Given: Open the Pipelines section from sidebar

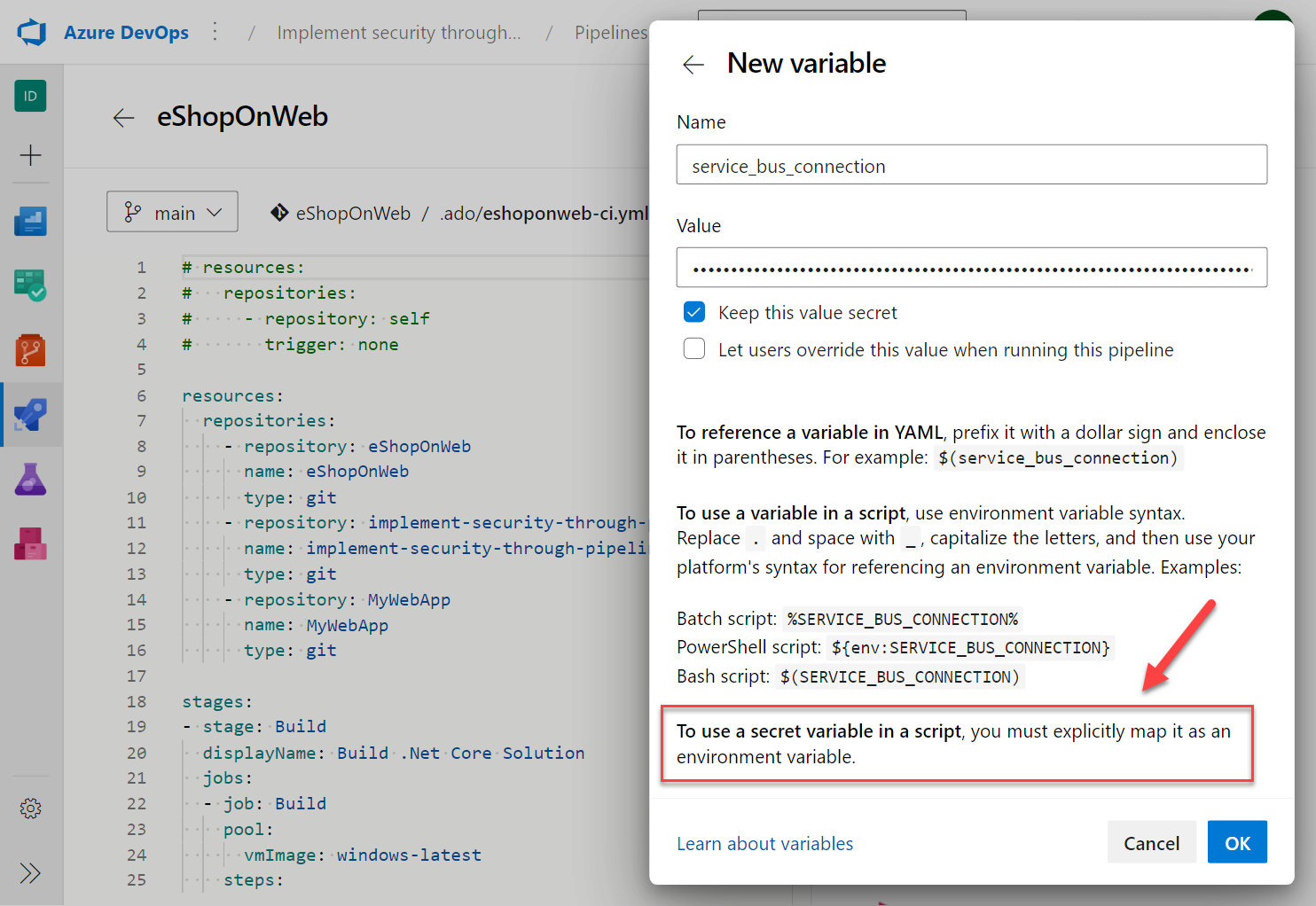Looking at the screenshot, I should (x=30, y=414).
